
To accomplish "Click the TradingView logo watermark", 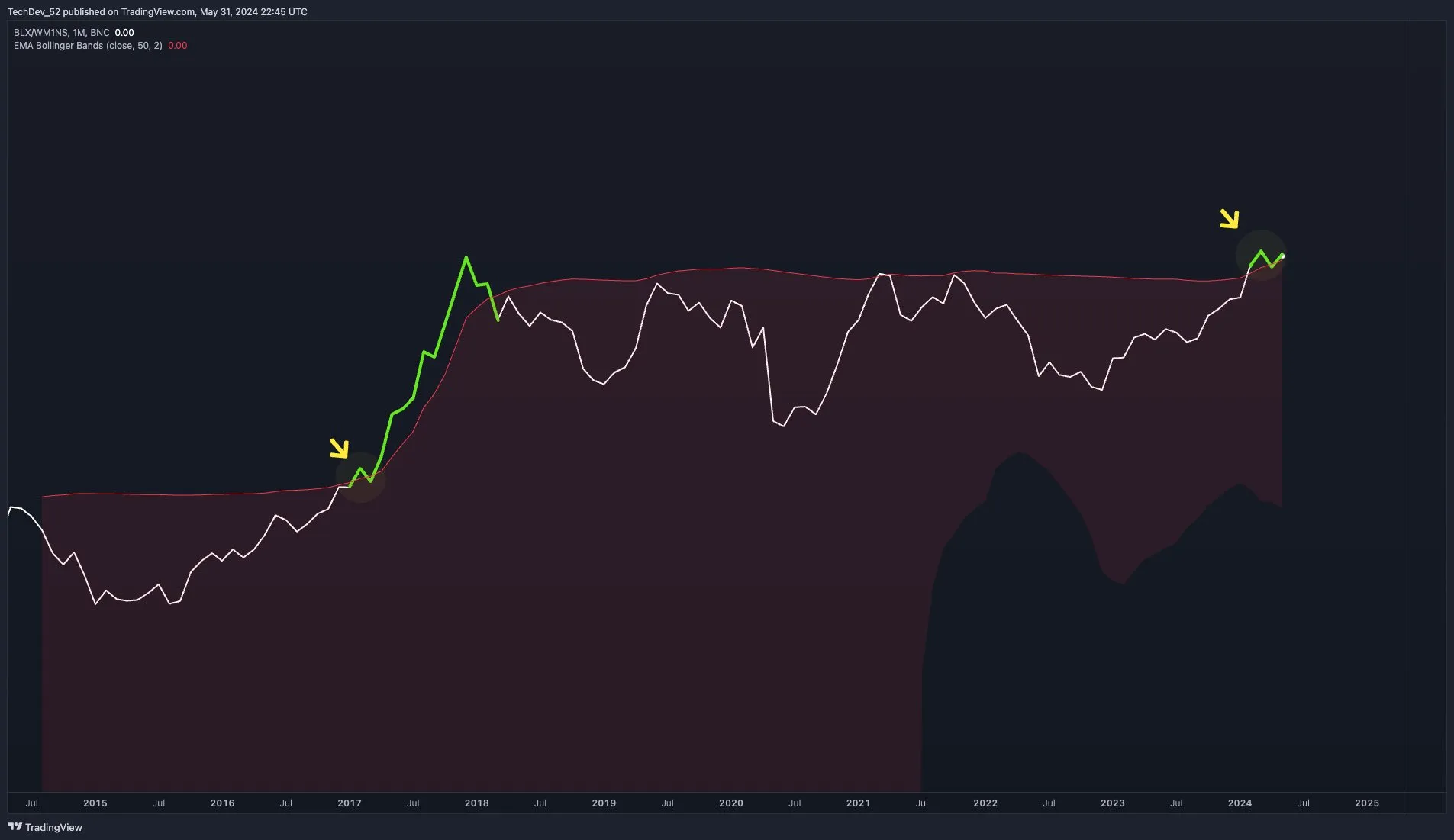I will [46, 827].
